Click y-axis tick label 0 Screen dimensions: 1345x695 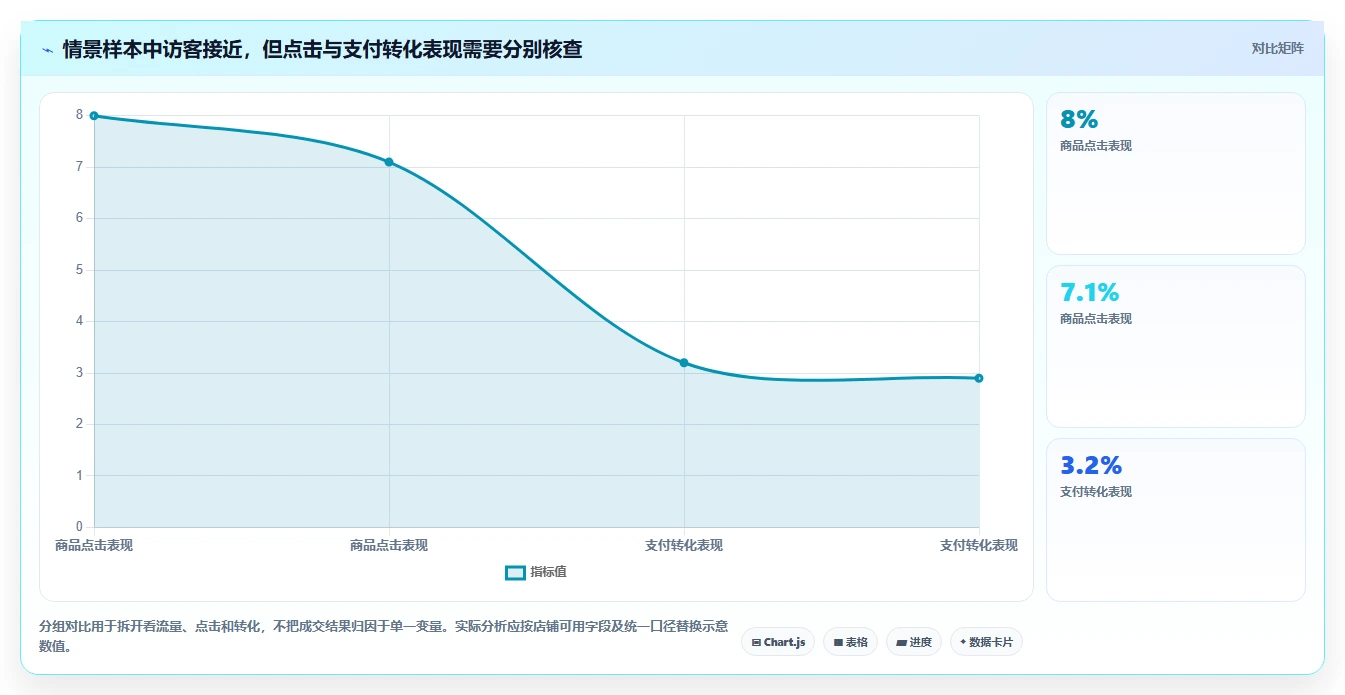[79, 527]
